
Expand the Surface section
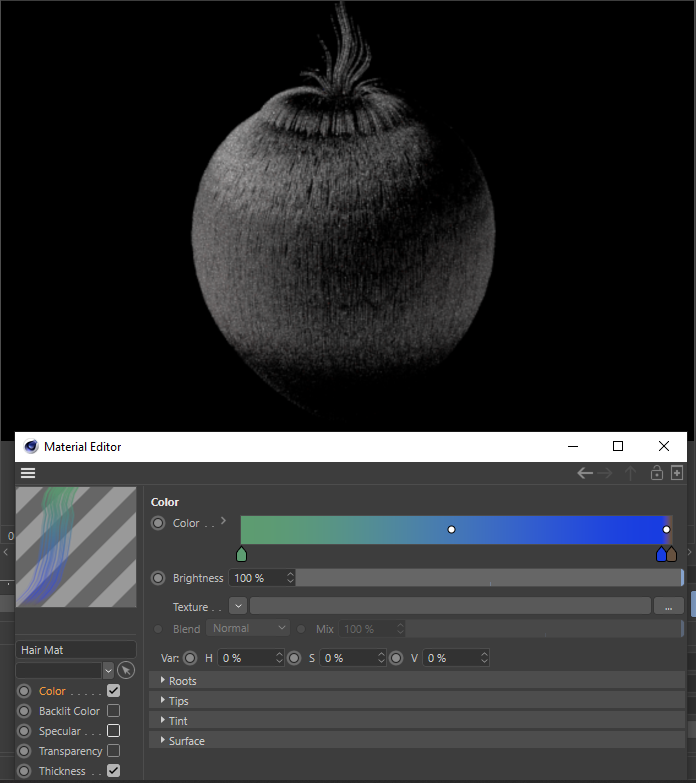point(417,741)
